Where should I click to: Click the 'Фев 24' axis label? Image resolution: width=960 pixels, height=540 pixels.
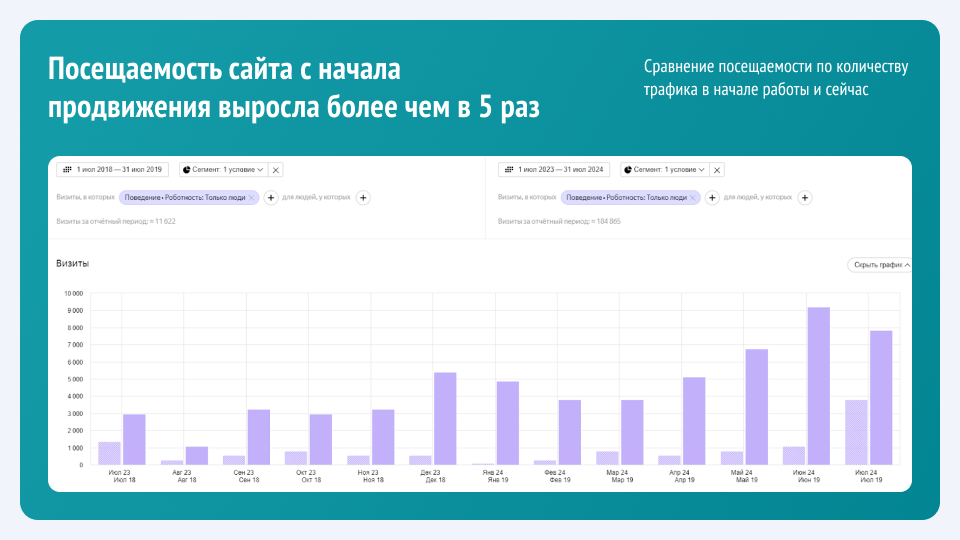click(555, 473)
